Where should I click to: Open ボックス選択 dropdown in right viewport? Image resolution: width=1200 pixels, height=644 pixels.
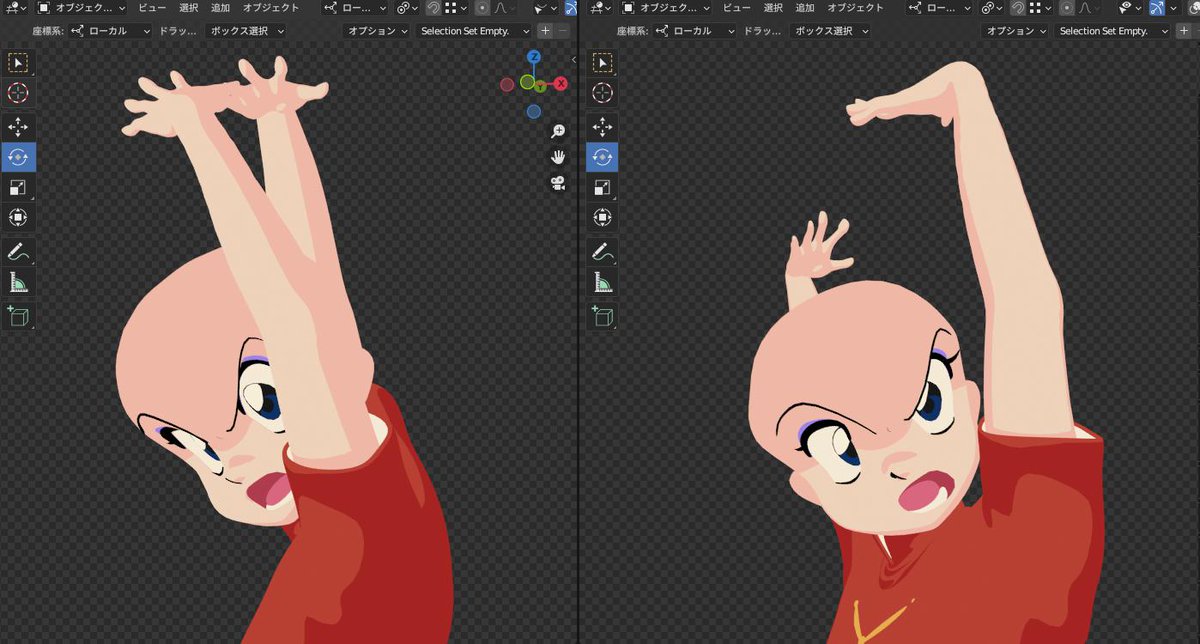click(831, 31)
